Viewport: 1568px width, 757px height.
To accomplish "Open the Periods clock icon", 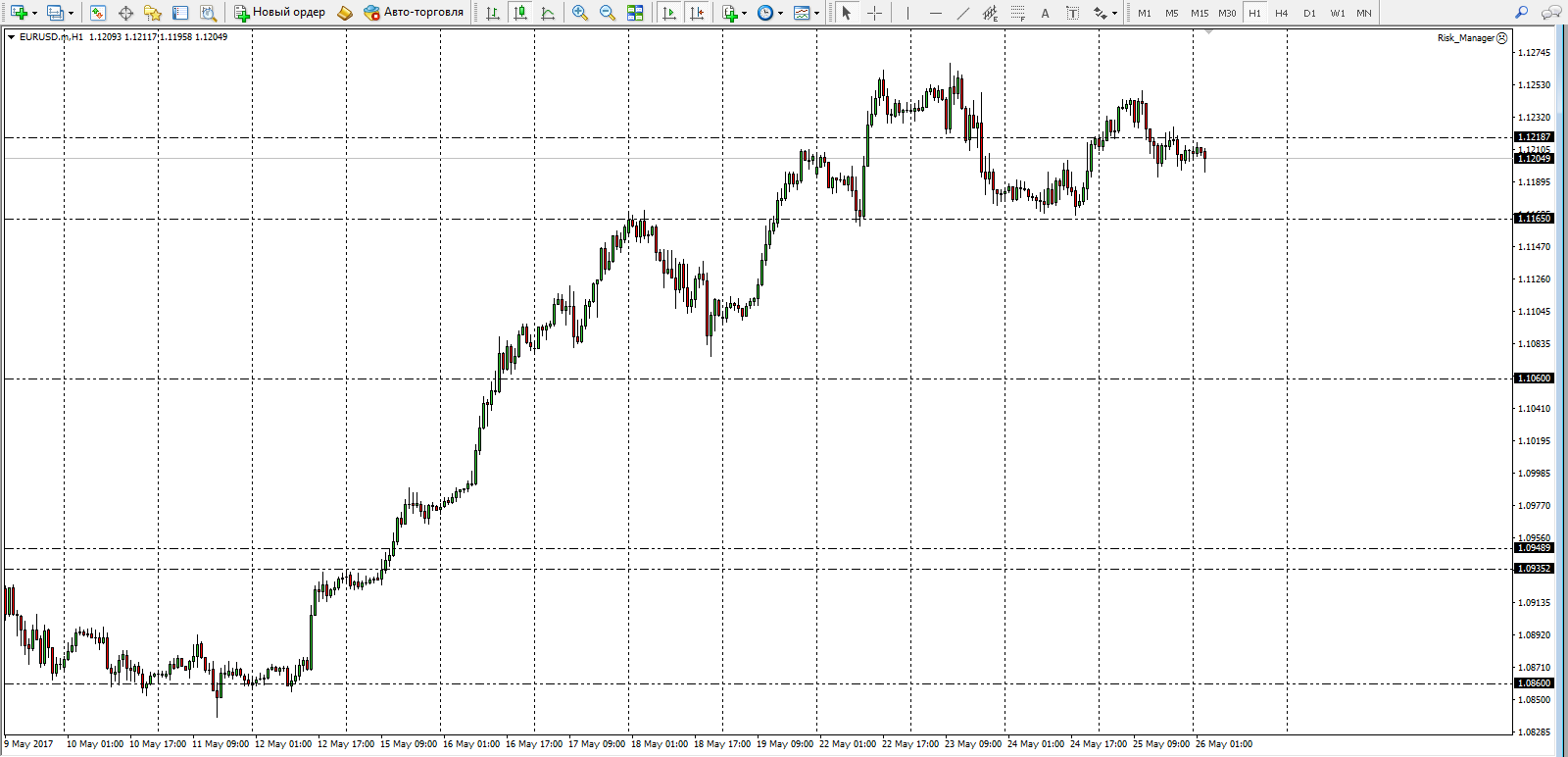I will click(x=765, y=13).
